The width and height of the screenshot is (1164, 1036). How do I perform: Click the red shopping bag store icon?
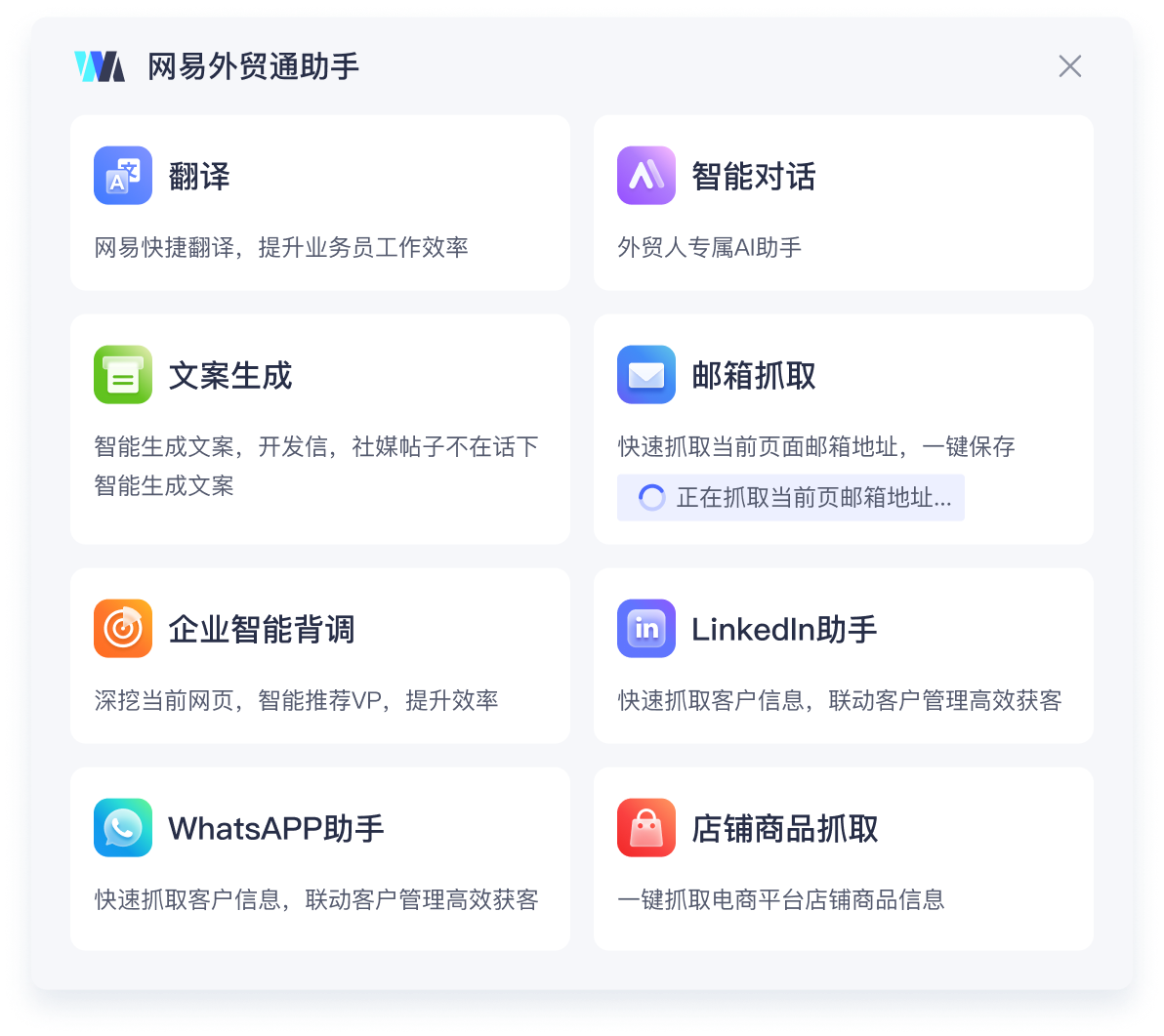(646, 828)
